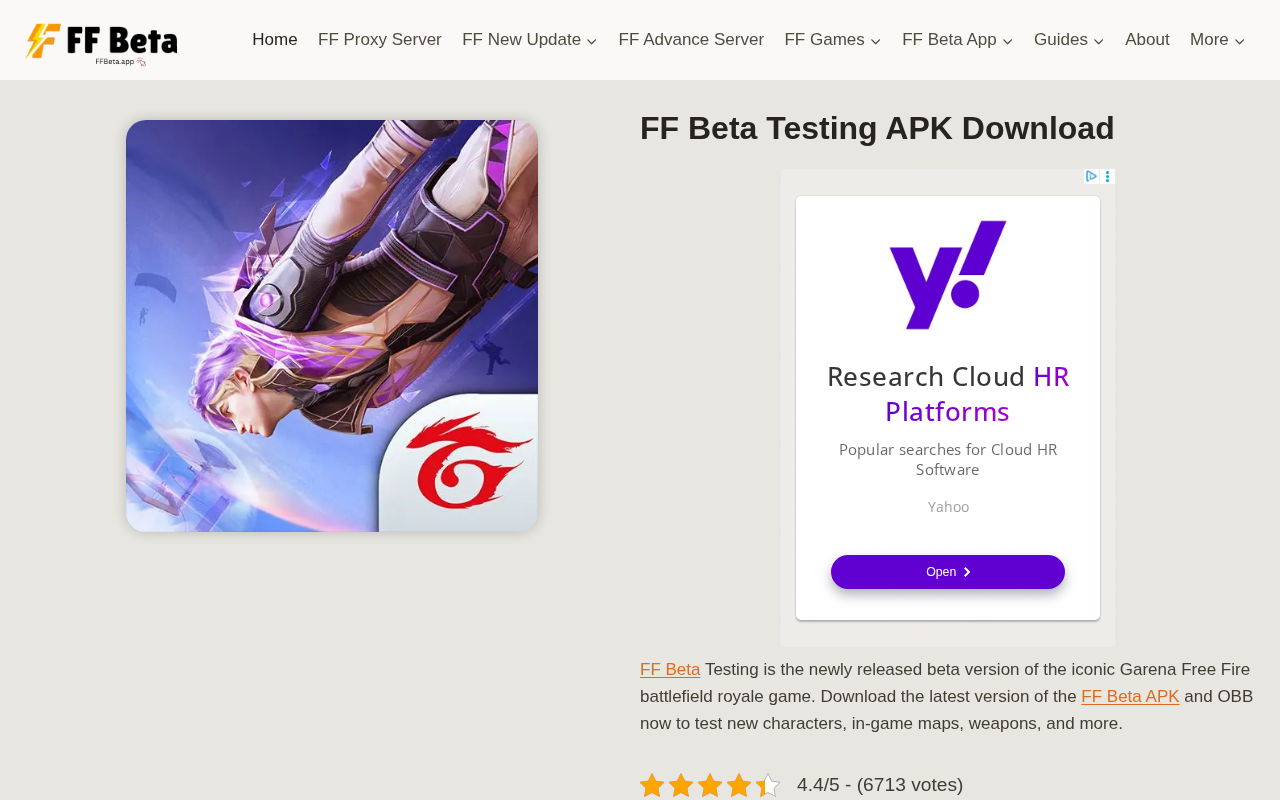1280x800 pixels.
Task: Click the FF Beta site logo
Action: [101, 44]
